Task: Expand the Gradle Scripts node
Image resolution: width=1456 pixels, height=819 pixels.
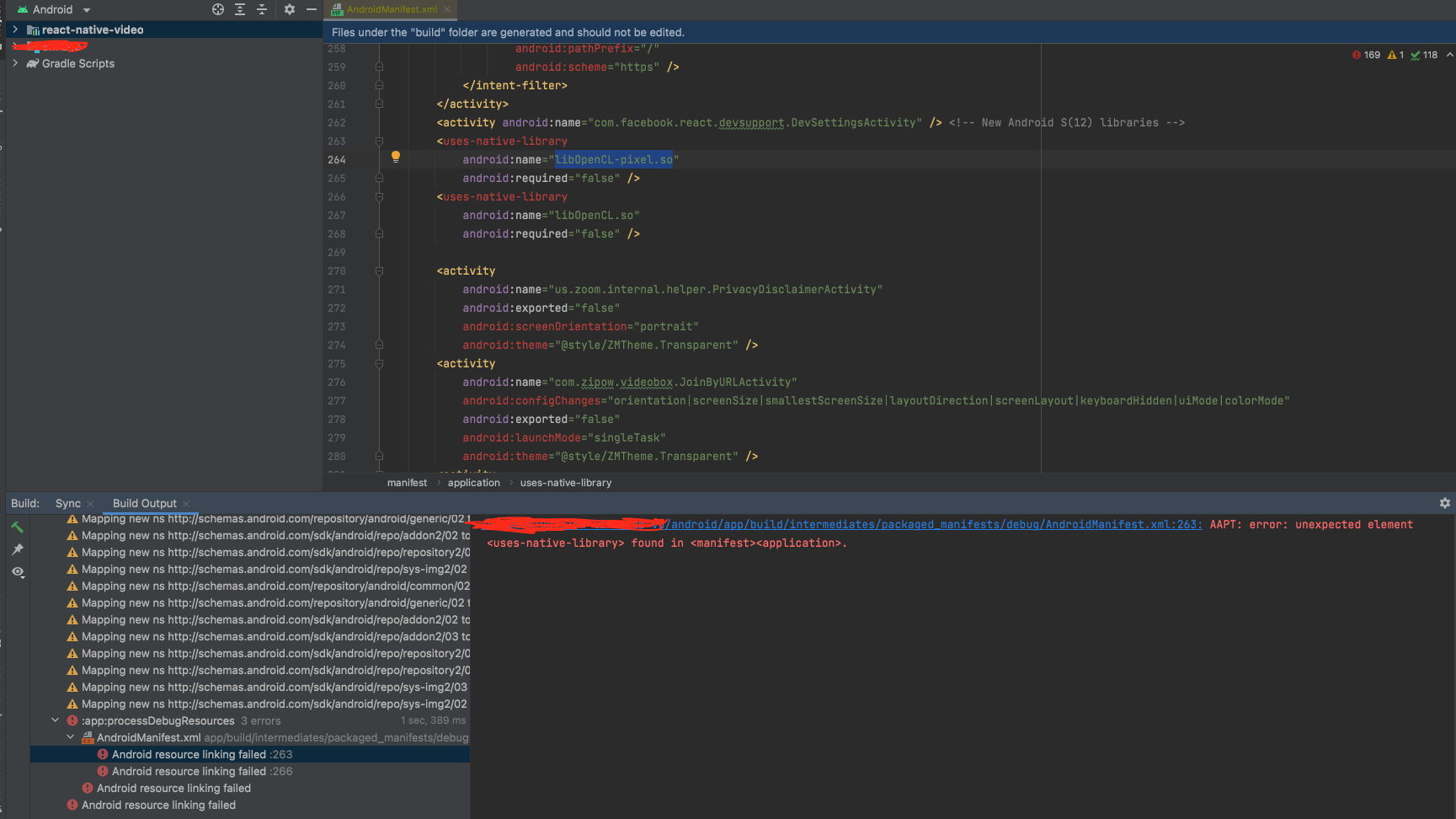Action: coord(16,63)
